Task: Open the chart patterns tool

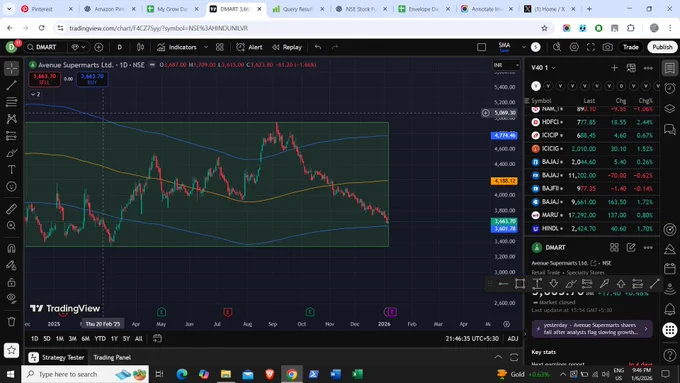Action: tap(12, 119)
